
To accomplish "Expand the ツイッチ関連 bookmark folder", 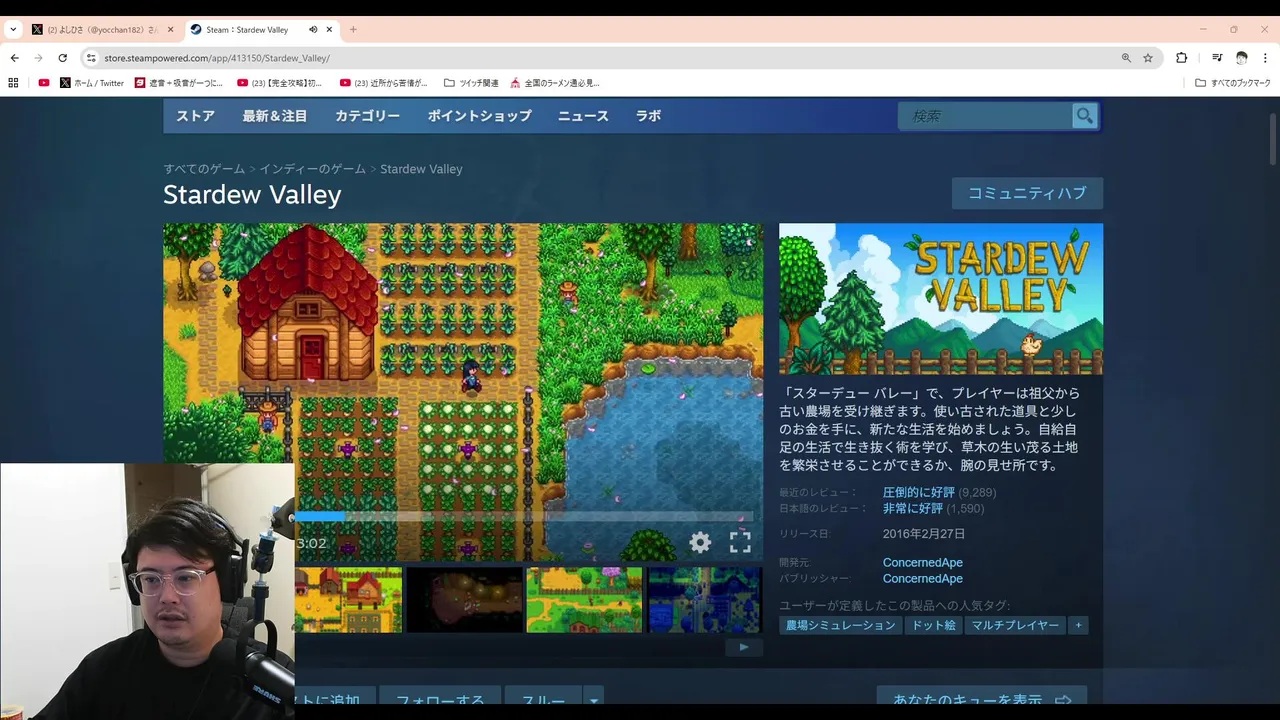I will pos(471,83).
